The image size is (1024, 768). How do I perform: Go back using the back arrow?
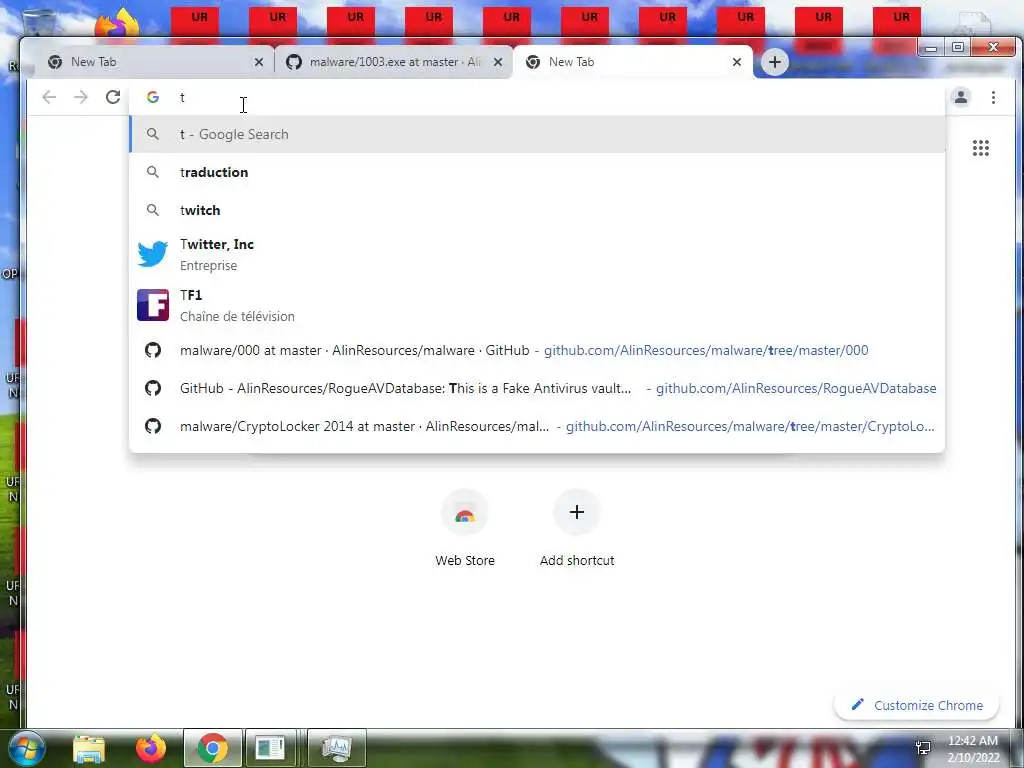[x=49, y=97]
